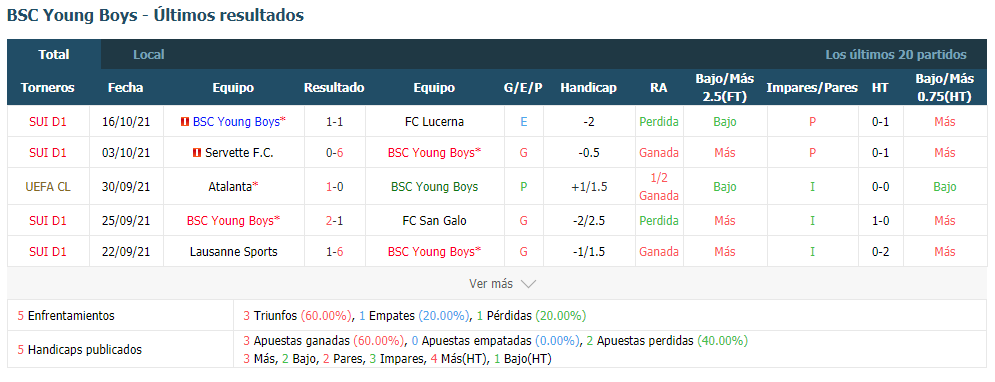The image size is (995, 382).
Task: Click green BSC Young Boys in Atalanta row
Action: [434, 187]
